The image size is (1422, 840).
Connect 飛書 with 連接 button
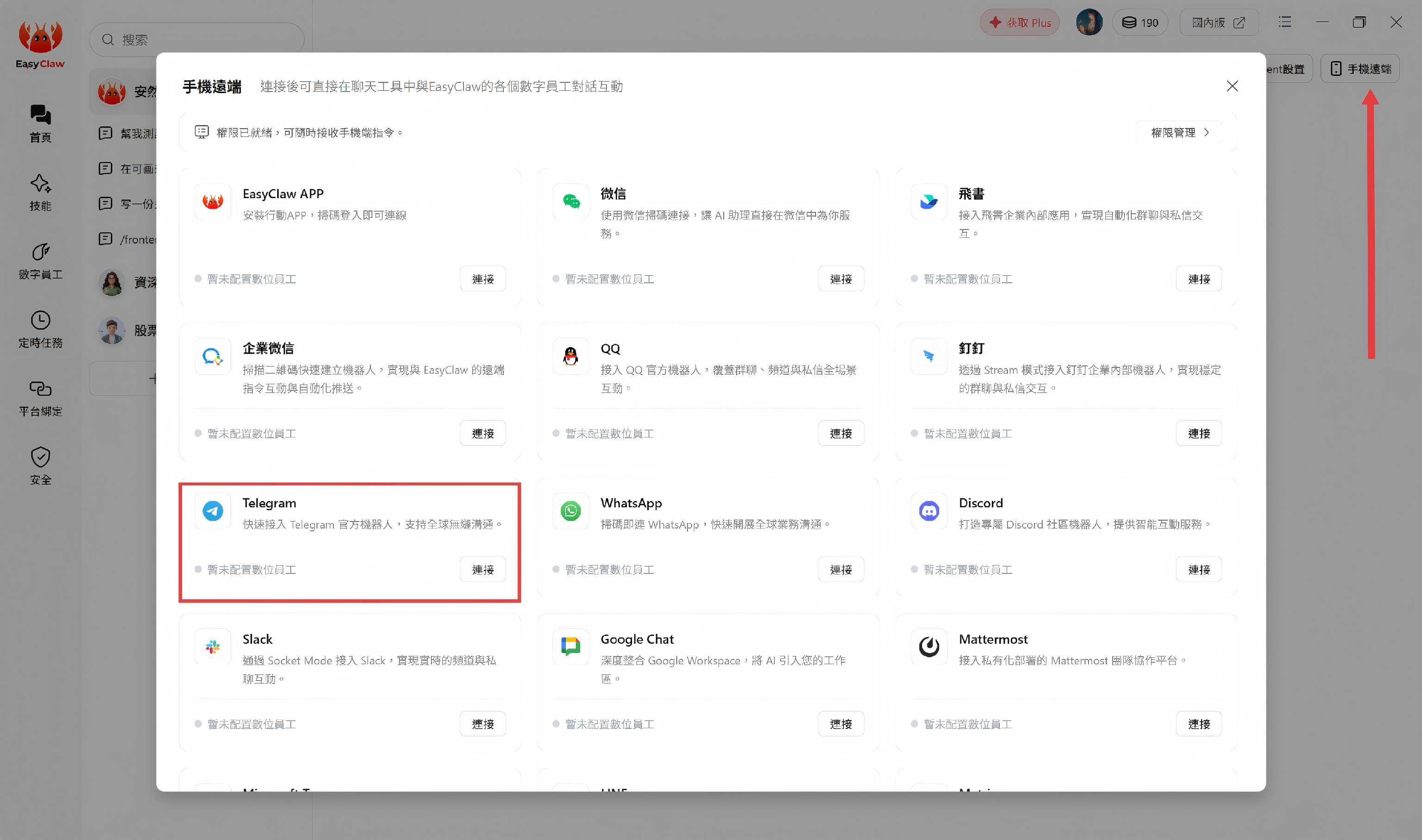click(1199, 279)
